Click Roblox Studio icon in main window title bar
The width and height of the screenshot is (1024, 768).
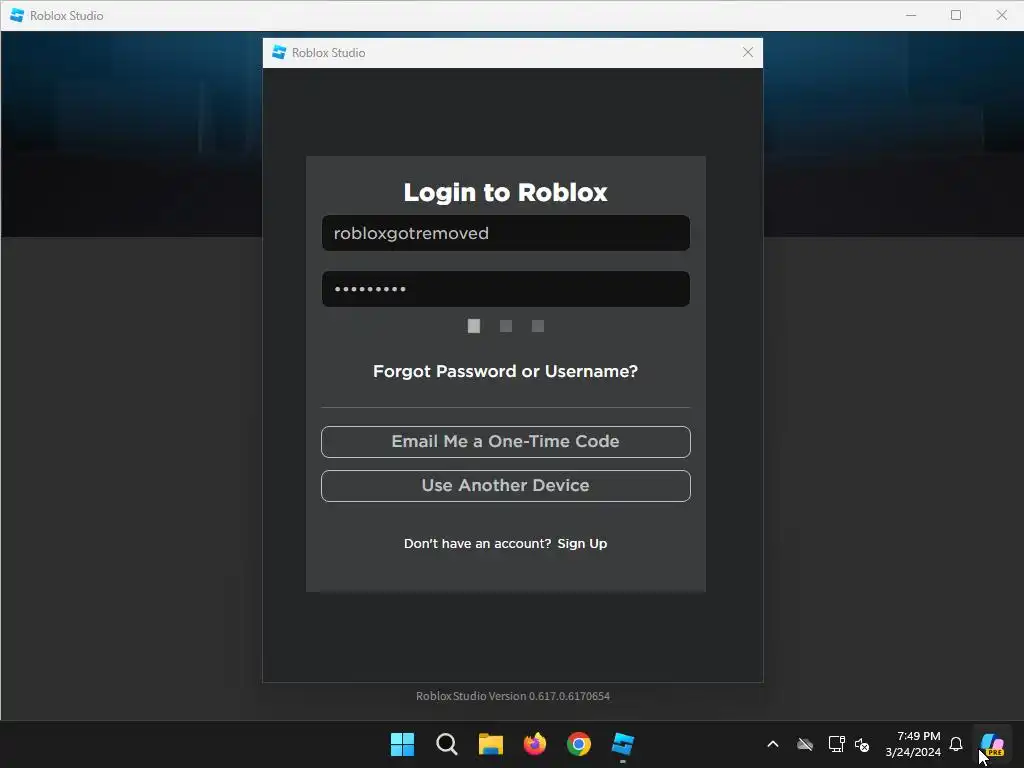[x=17, y=15]
